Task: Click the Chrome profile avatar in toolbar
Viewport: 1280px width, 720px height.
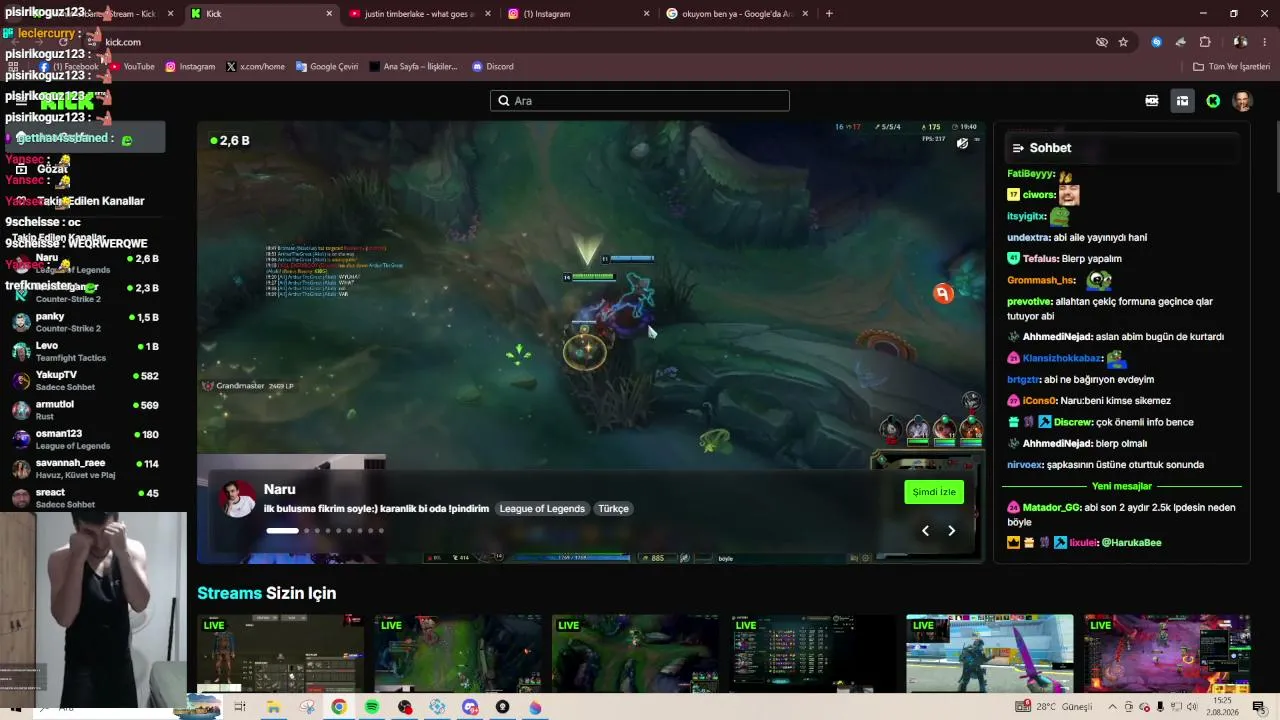Action: pos(1240,42)
